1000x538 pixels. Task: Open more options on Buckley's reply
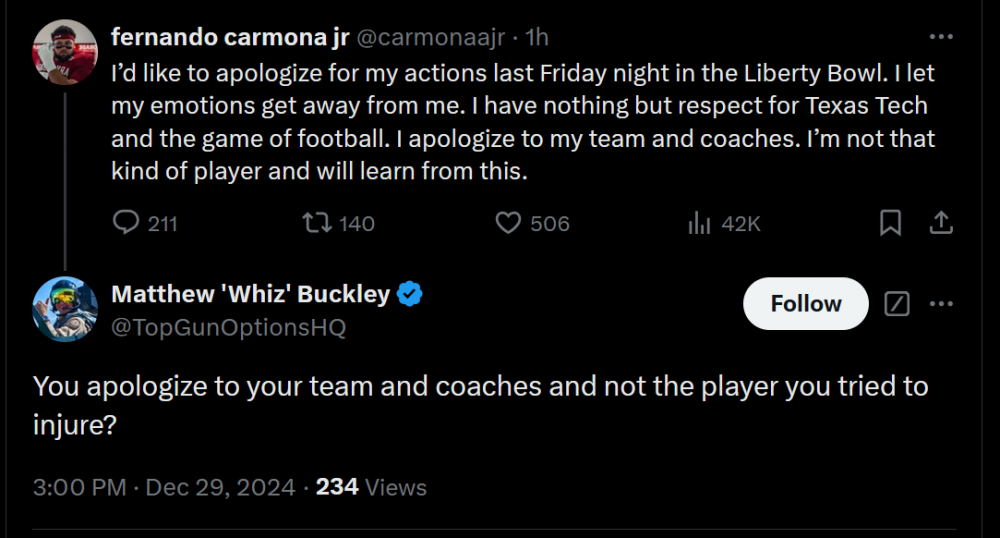941,304
